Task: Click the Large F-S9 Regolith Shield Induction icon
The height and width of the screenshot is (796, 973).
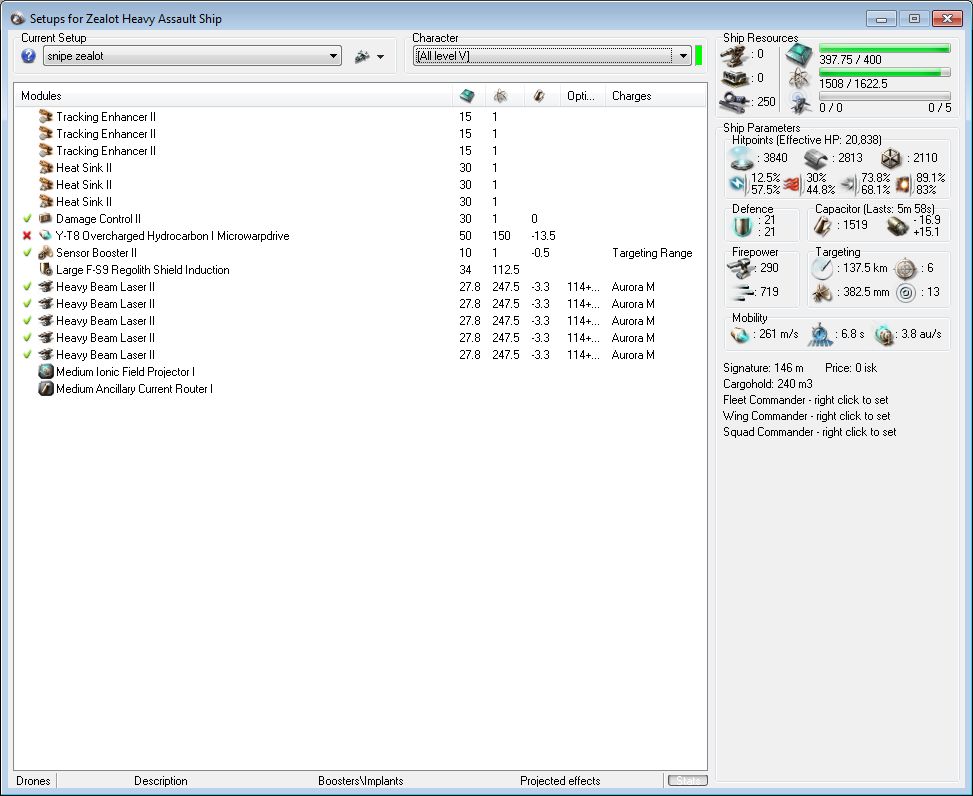Action: [45, 269]
